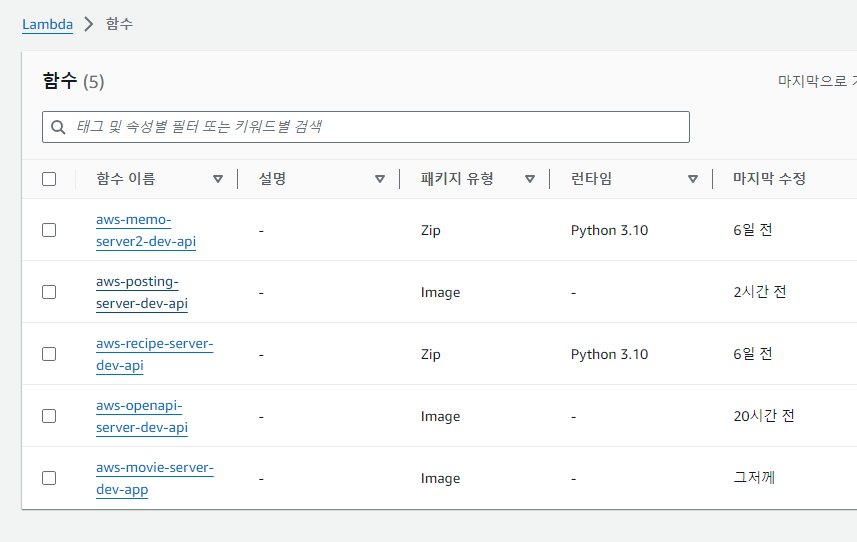The width and height of the screenshot is (857, 542).
Task: Click the 런타임 column header label
Action: coord(591,179)
